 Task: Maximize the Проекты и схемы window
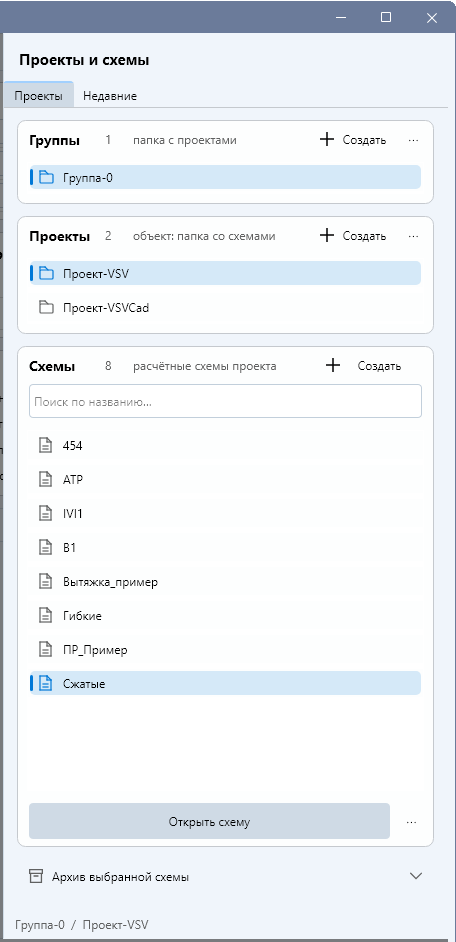pyautogui.click(x=386, y=17)
